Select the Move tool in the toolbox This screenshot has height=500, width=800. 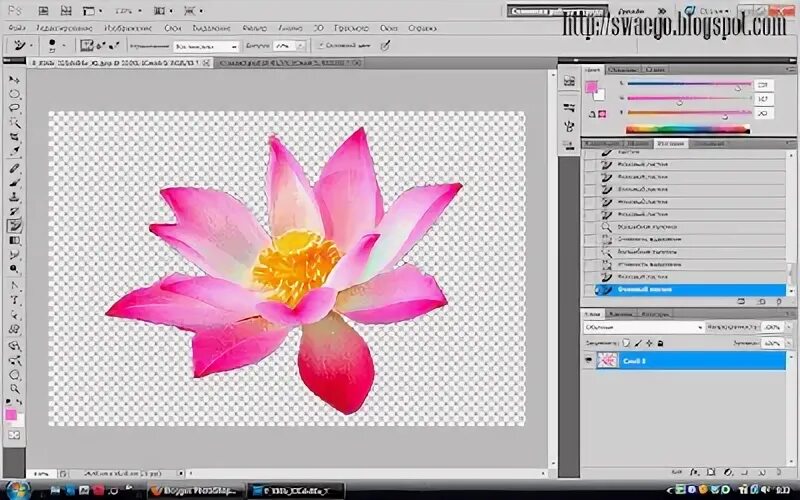pos(14,80)
